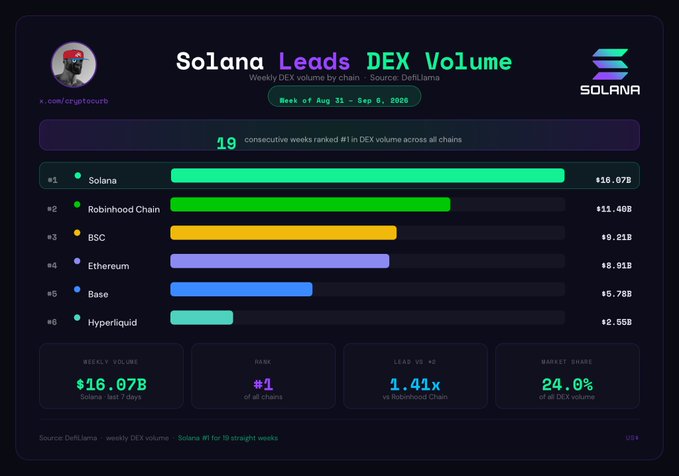
Task: Select the BSC chain label
Action: click(x=97, y=238)
